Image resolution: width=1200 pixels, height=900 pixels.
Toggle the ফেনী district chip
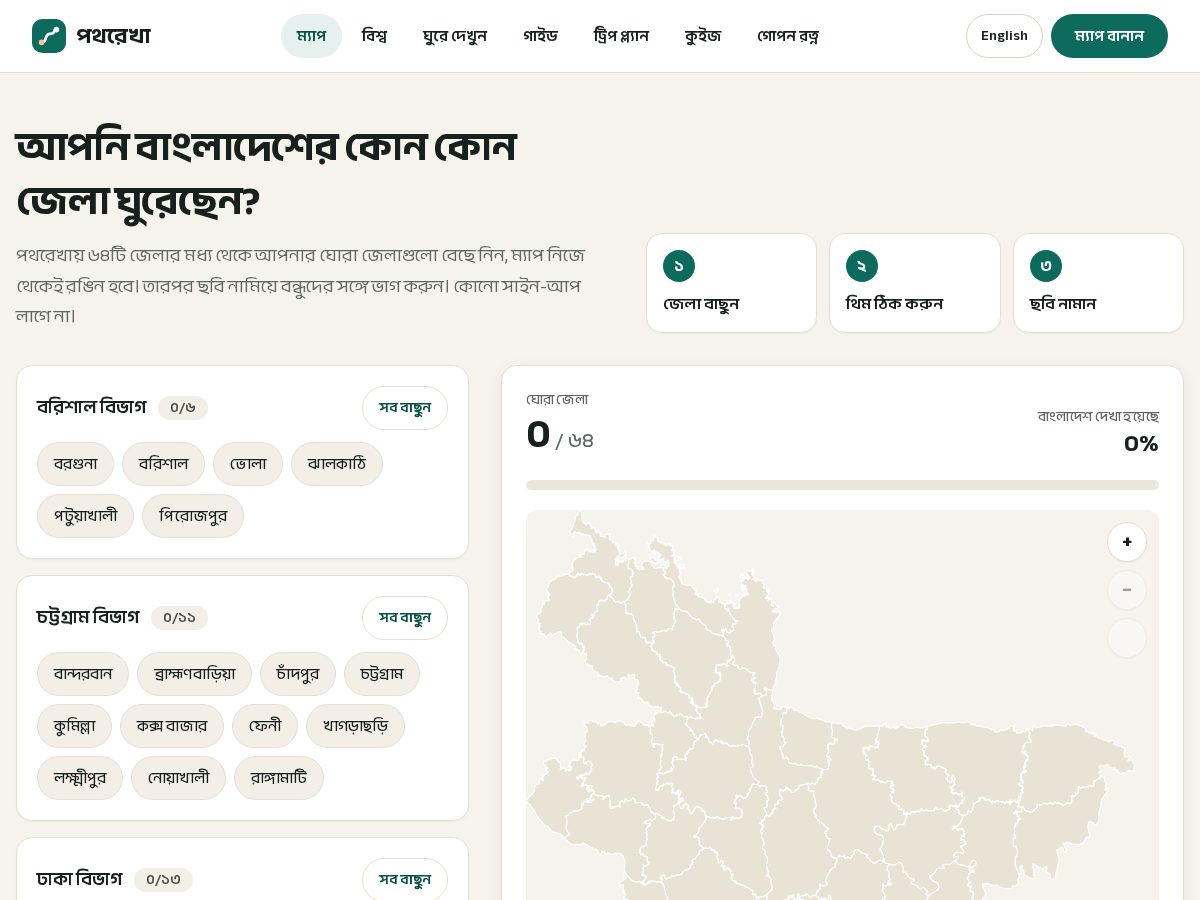(x=265, y=726)
